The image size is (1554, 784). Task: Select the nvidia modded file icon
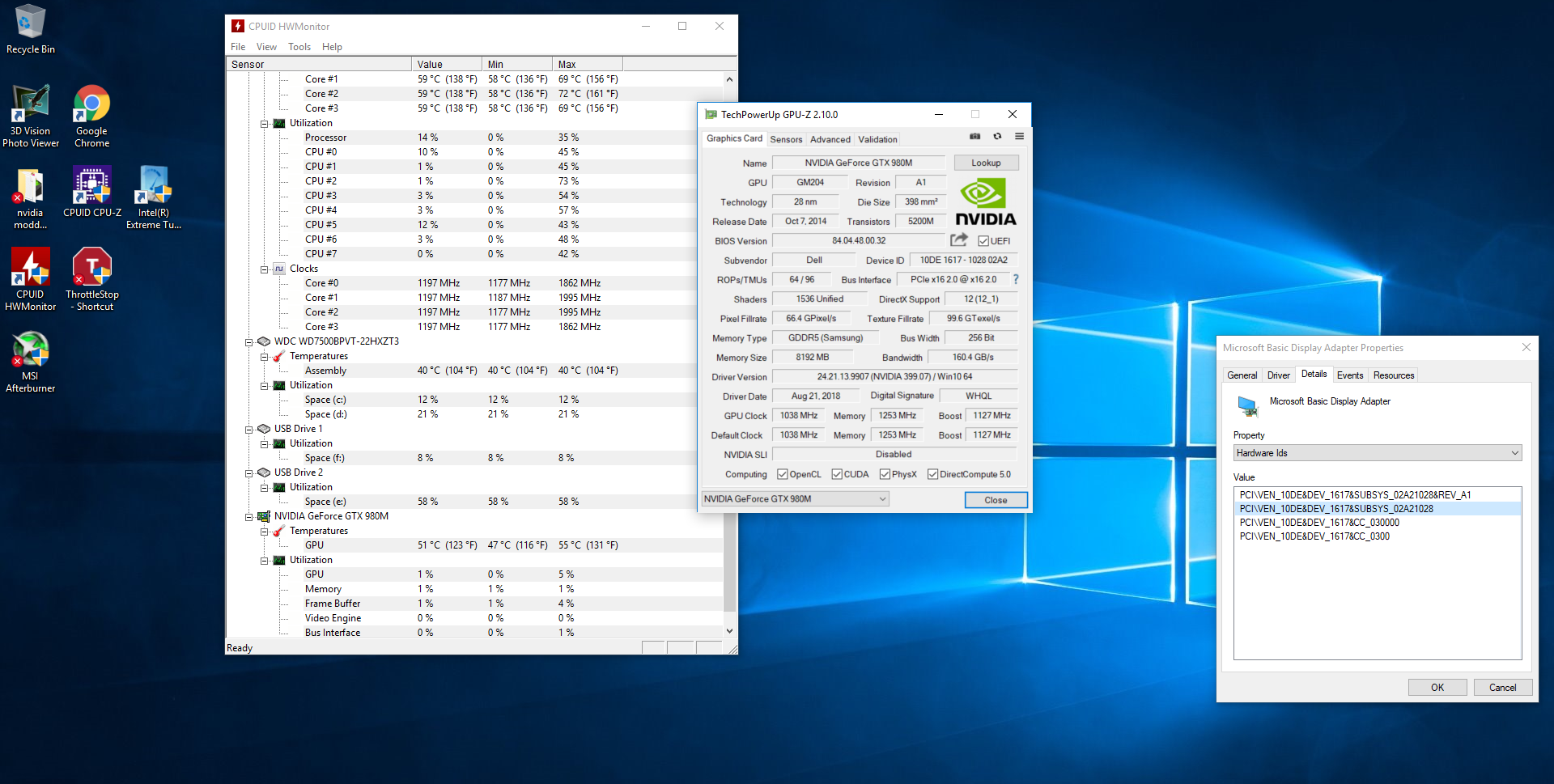(31, 199)
